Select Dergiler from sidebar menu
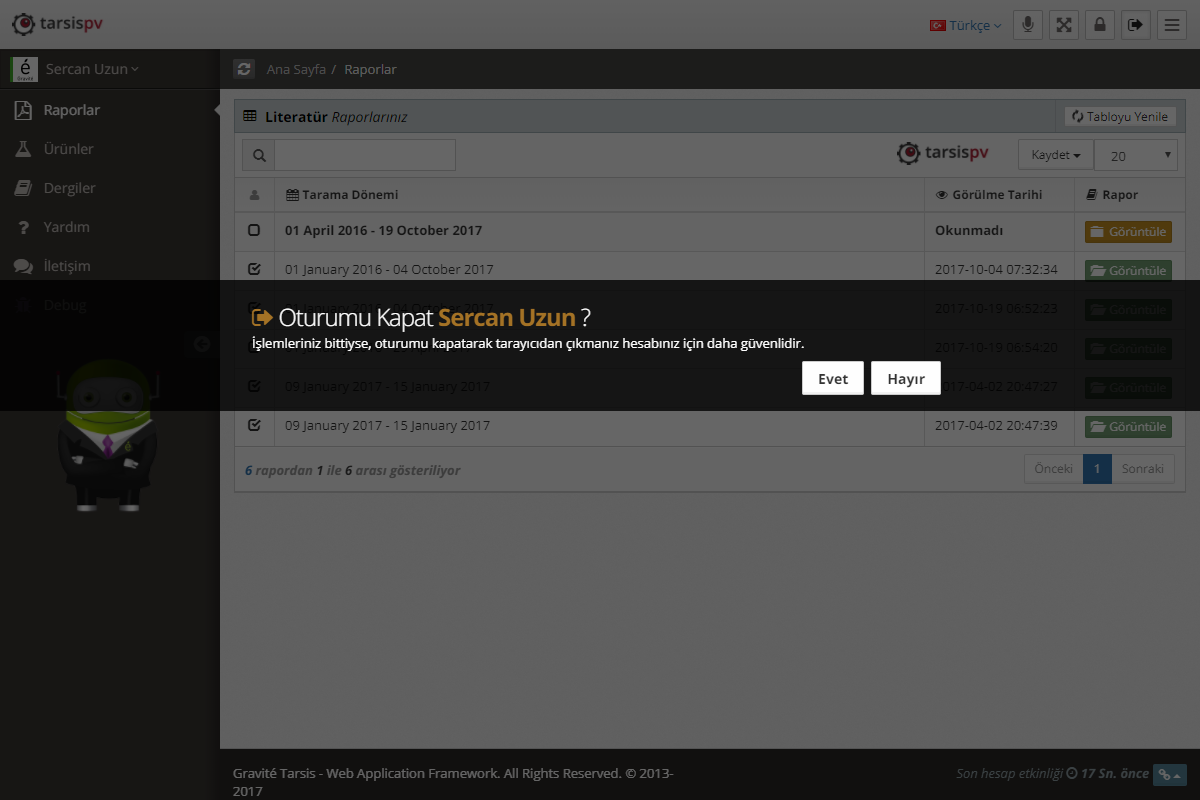 tap(69, 188)
